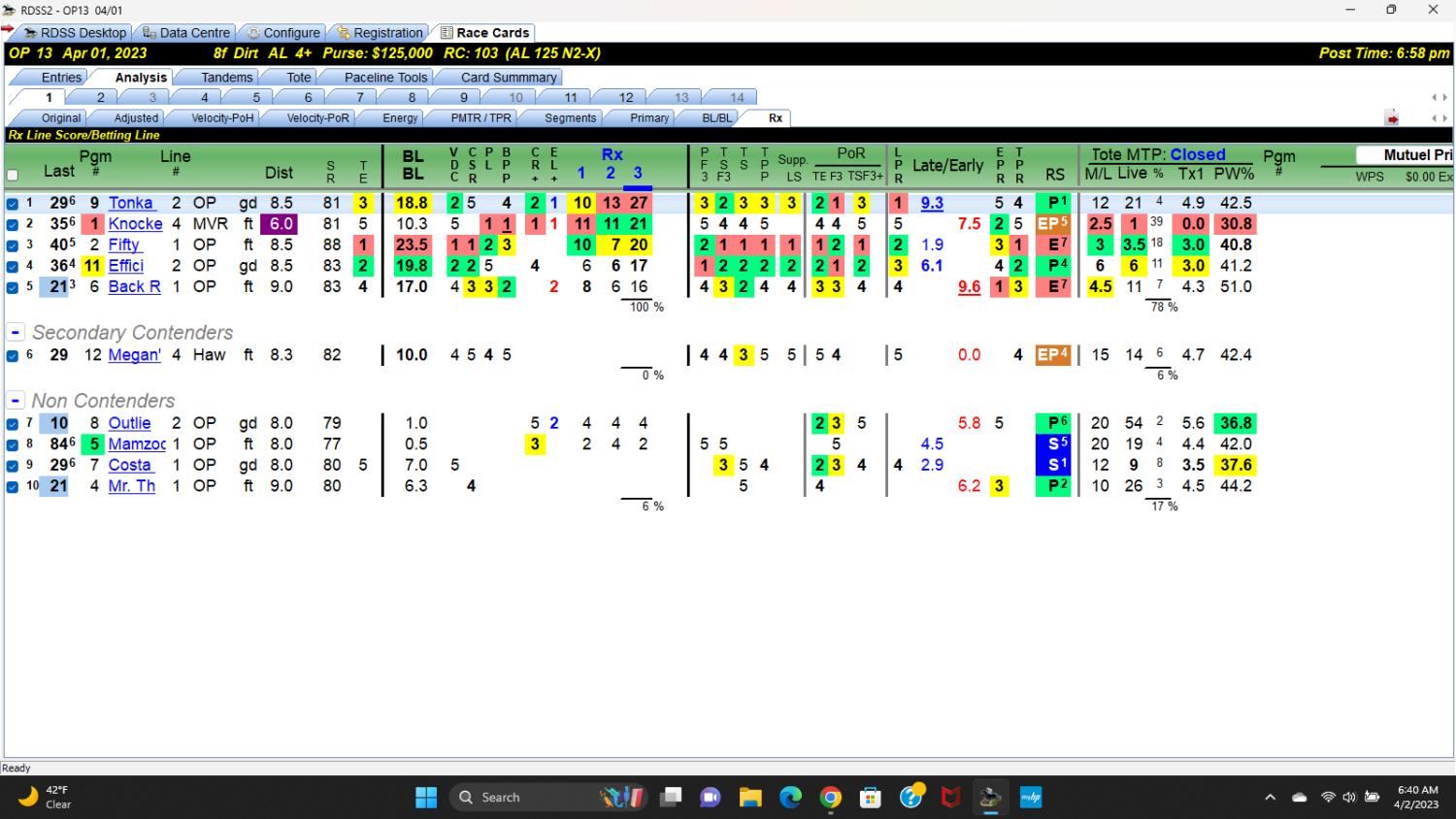Screen dimensions: 1456x819
Task: Open File Explorer from the taskbar
Action: click(750, 798)
